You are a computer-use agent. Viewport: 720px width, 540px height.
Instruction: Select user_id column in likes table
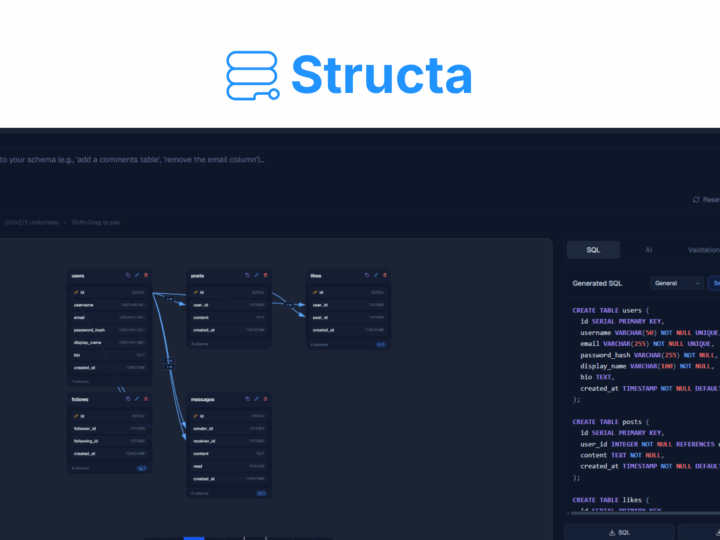coord(348,305)
